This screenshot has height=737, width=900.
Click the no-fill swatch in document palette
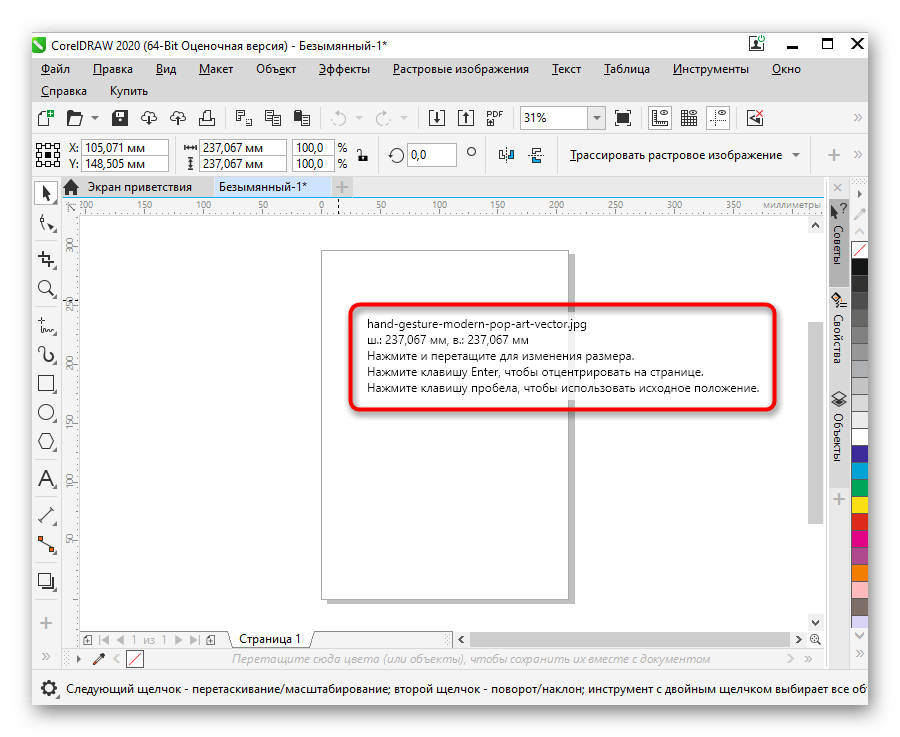click(135, 659)
